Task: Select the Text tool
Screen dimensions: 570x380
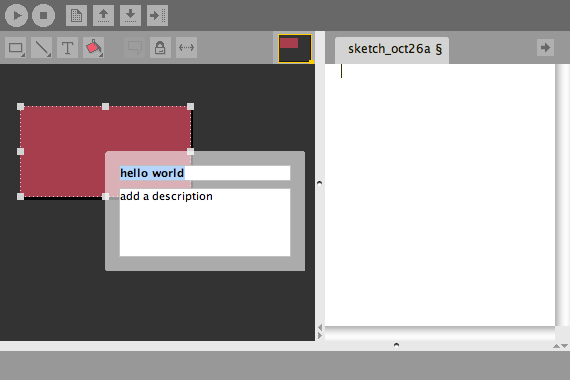Action: pyautogui.click(x=68, y=48)
